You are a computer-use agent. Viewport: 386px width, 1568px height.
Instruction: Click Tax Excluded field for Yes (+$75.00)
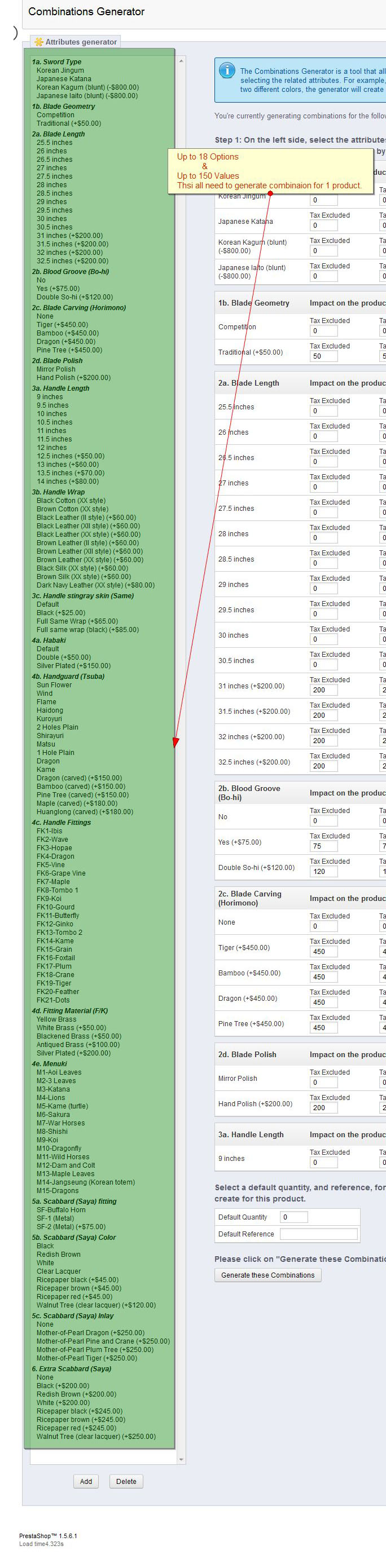click(x=323, y=847)
